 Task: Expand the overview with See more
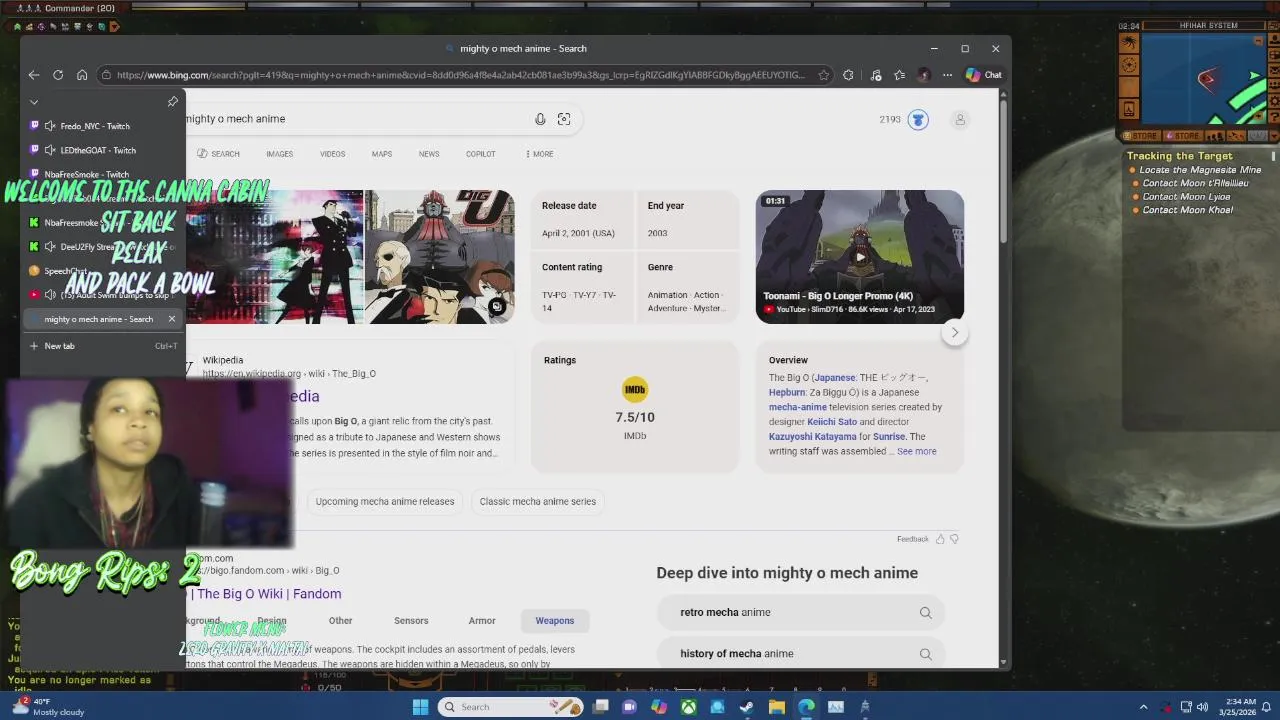tap(917, 451)
